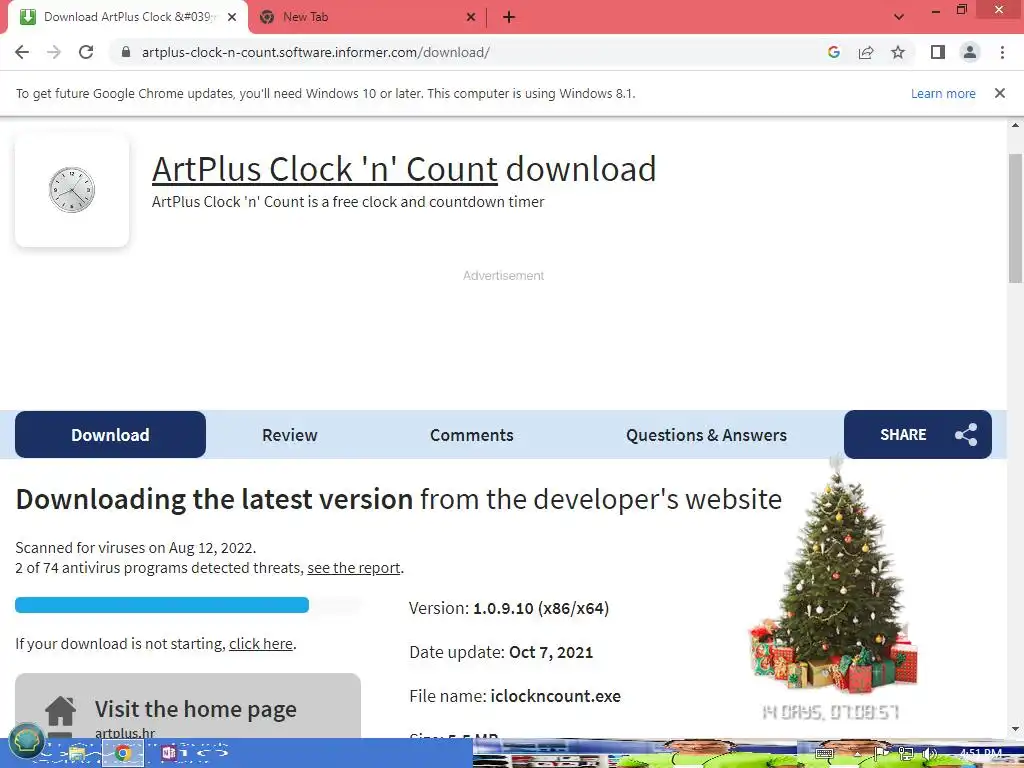This screenshot has width=1024, height=768.
Task: Open the ArtPlus Clock 'n' Count title link
Action: click(x=325, y=169)
